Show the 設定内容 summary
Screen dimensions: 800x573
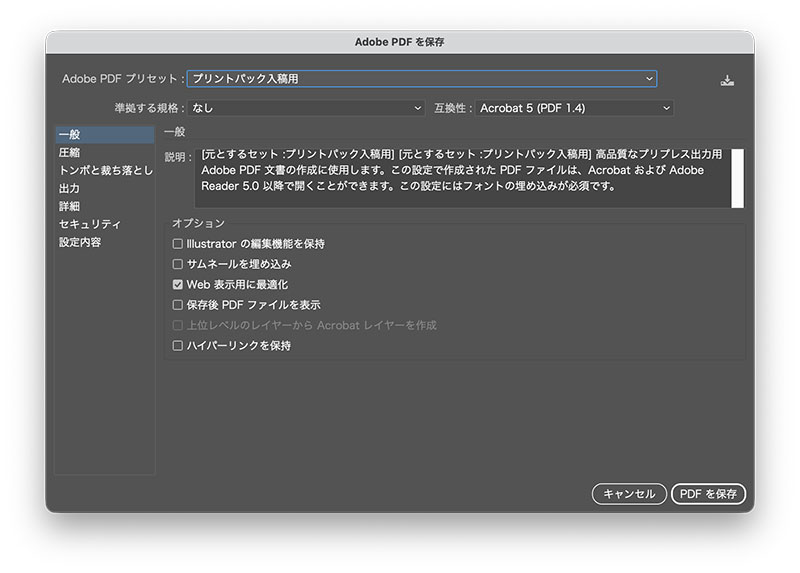pos(80,242)
